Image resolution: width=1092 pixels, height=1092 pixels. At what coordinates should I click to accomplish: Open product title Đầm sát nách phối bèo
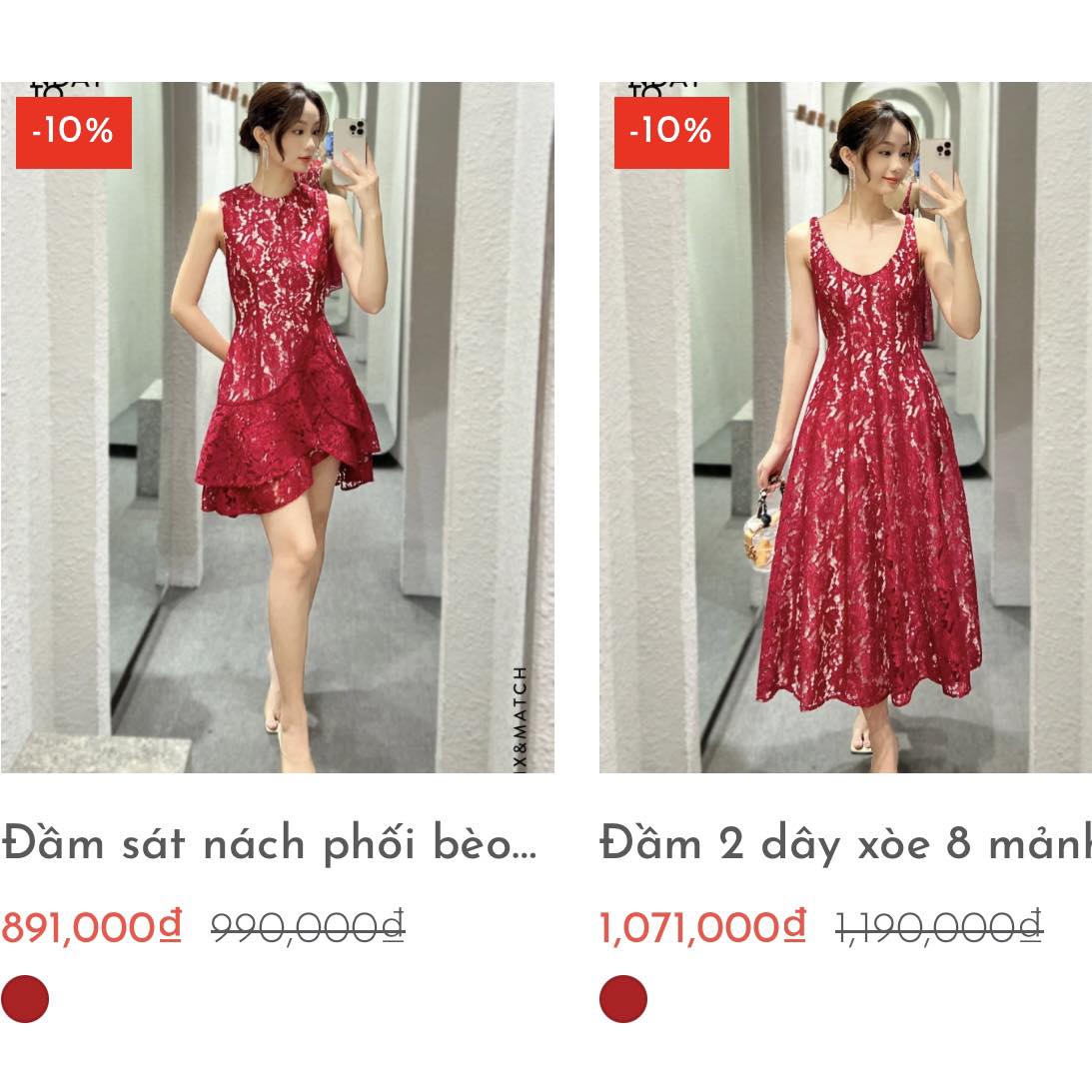270,844
